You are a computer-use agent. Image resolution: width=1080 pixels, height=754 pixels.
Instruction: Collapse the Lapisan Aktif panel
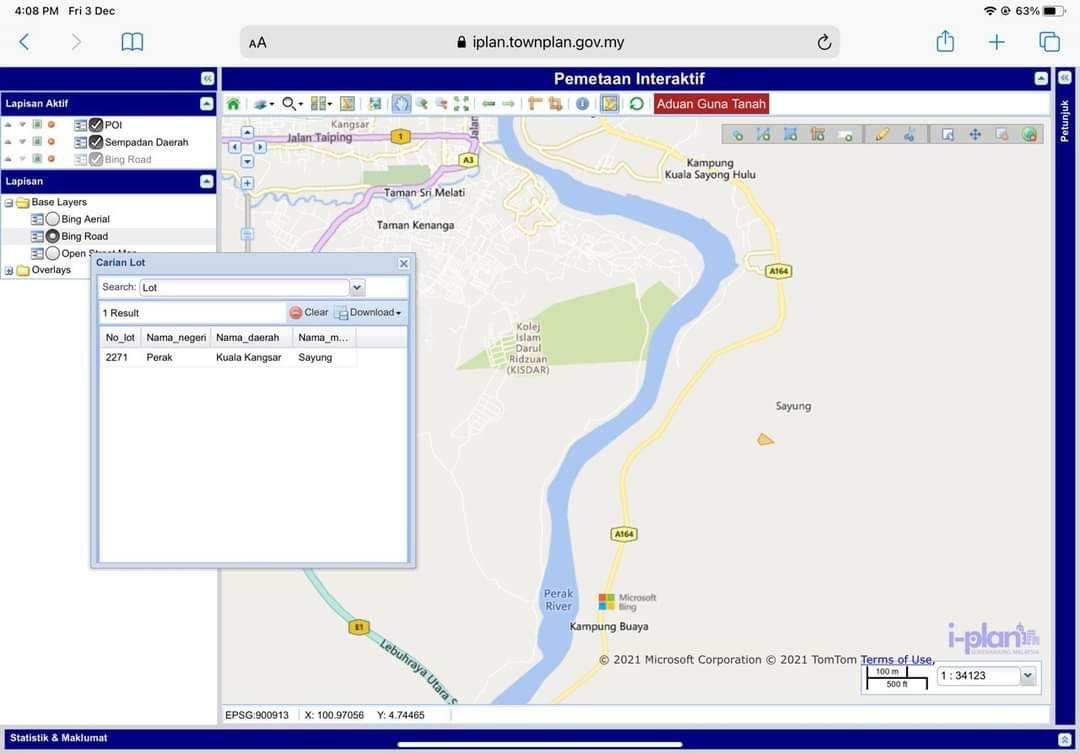click(x=206, y=103)
